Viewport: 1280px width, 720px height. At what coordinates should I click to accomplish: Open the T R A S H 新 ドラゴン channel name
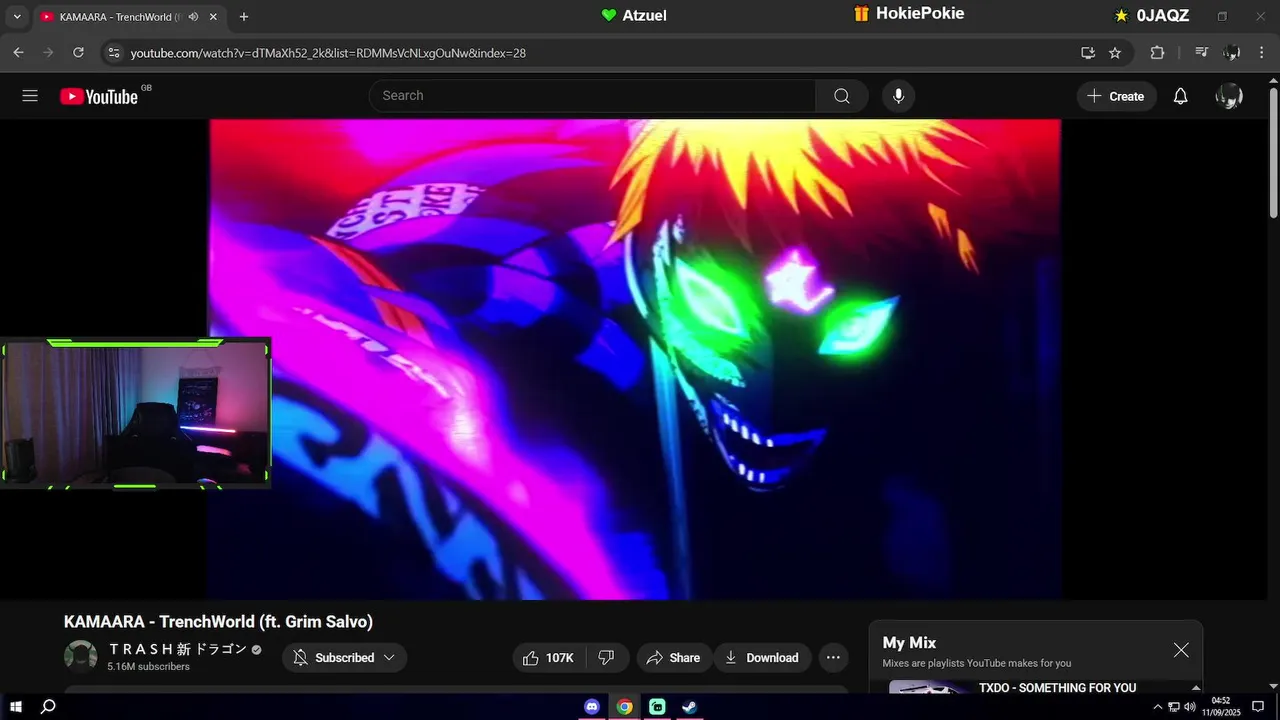coord(177,649)
